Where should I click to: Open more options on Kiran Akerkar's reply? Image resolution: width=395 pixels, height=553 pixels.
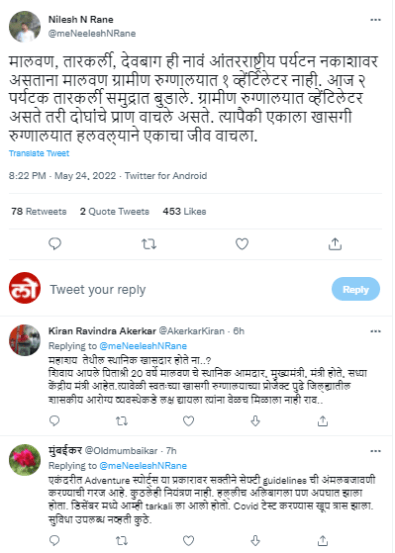[x=376, y=331]
